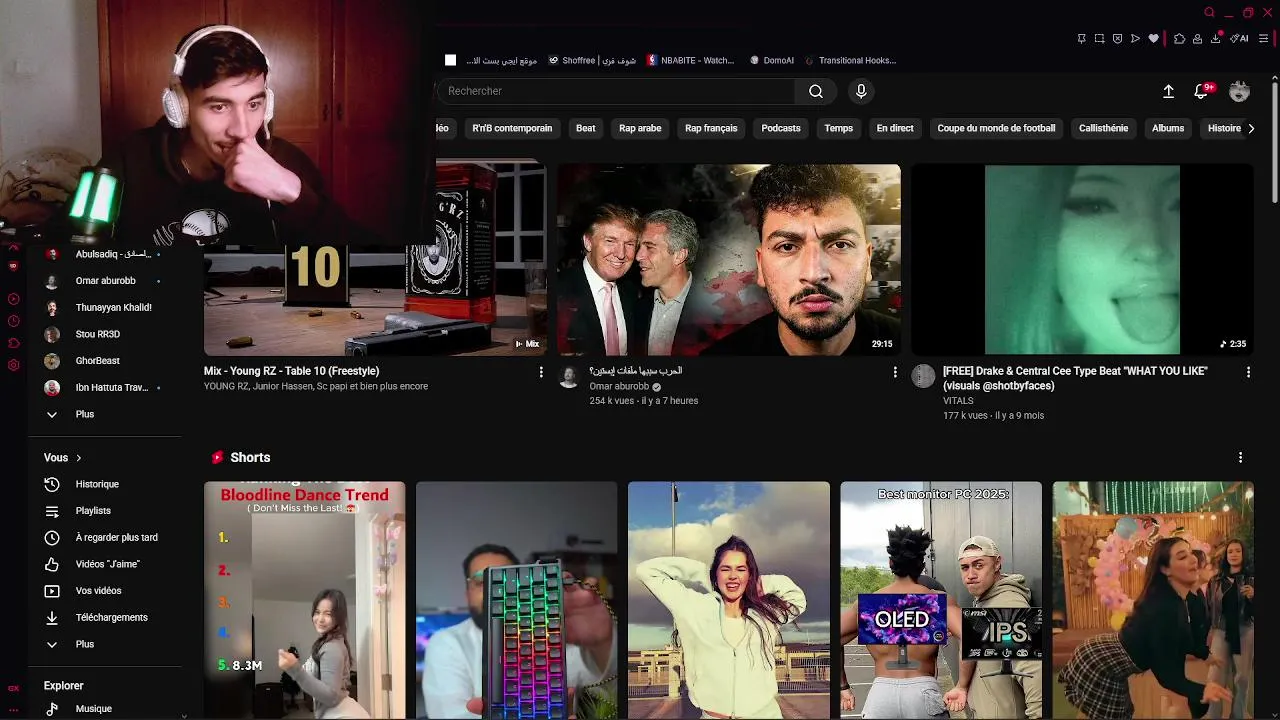The image size is (1280, 720).
Task: Select the Rap arabe chip
Action: [x=640, y=128]
